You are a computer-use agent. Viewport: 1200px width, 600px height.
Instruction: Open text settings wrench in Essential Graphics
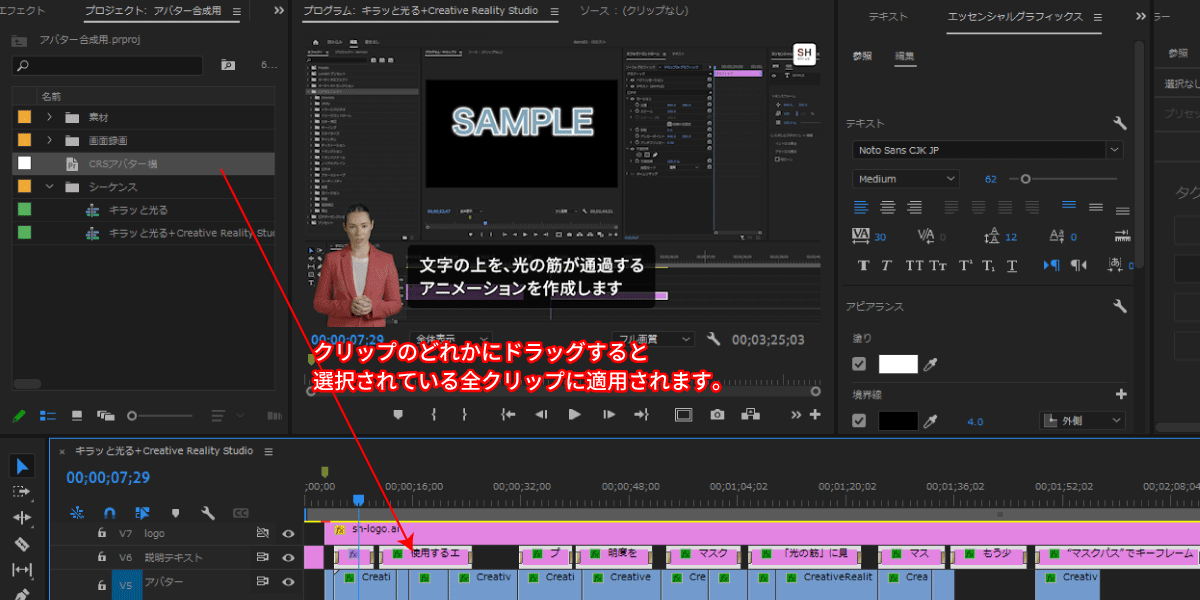(1120, 123)
